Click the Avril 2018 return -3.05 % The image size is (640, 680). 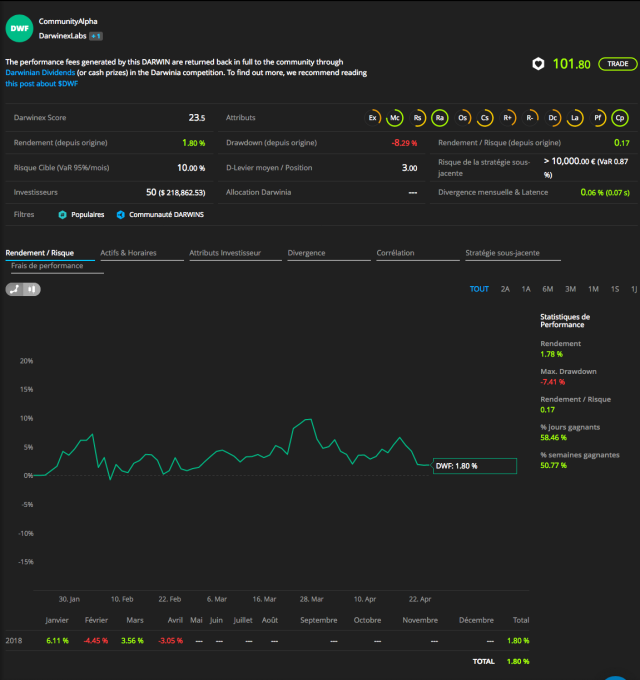point(170,641)
